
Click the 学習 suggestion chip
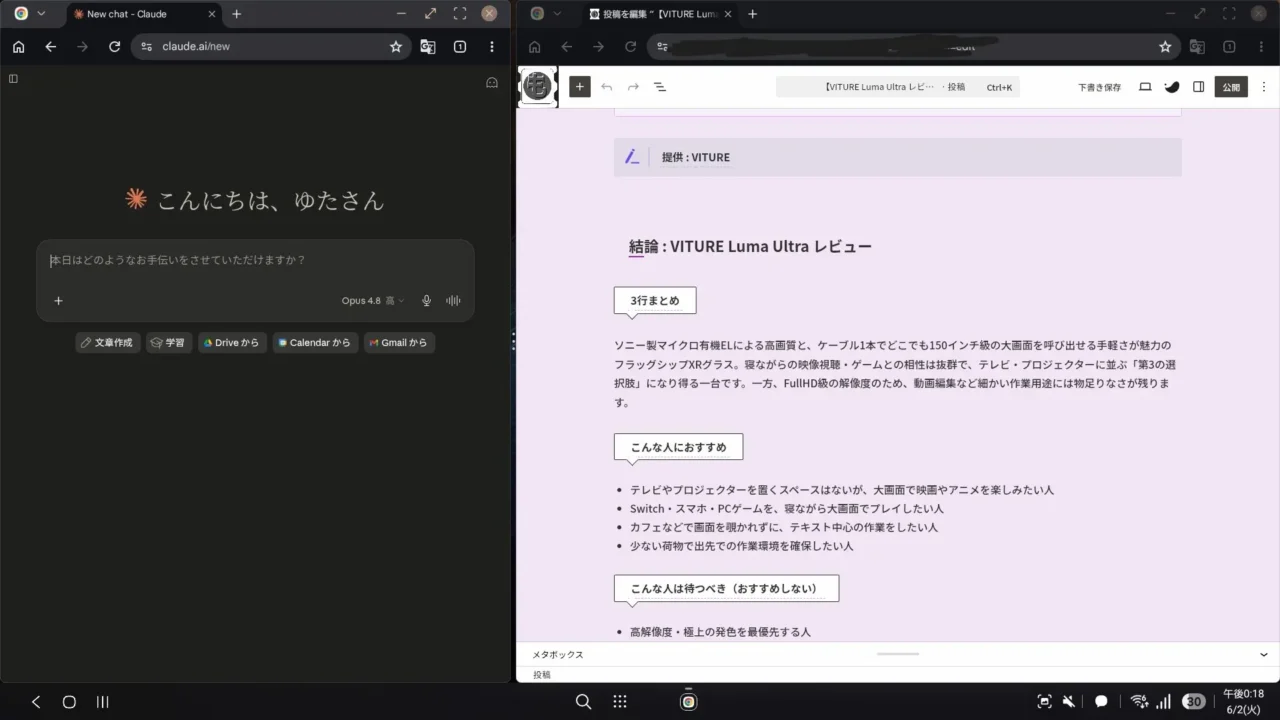[x=169, y=343]
